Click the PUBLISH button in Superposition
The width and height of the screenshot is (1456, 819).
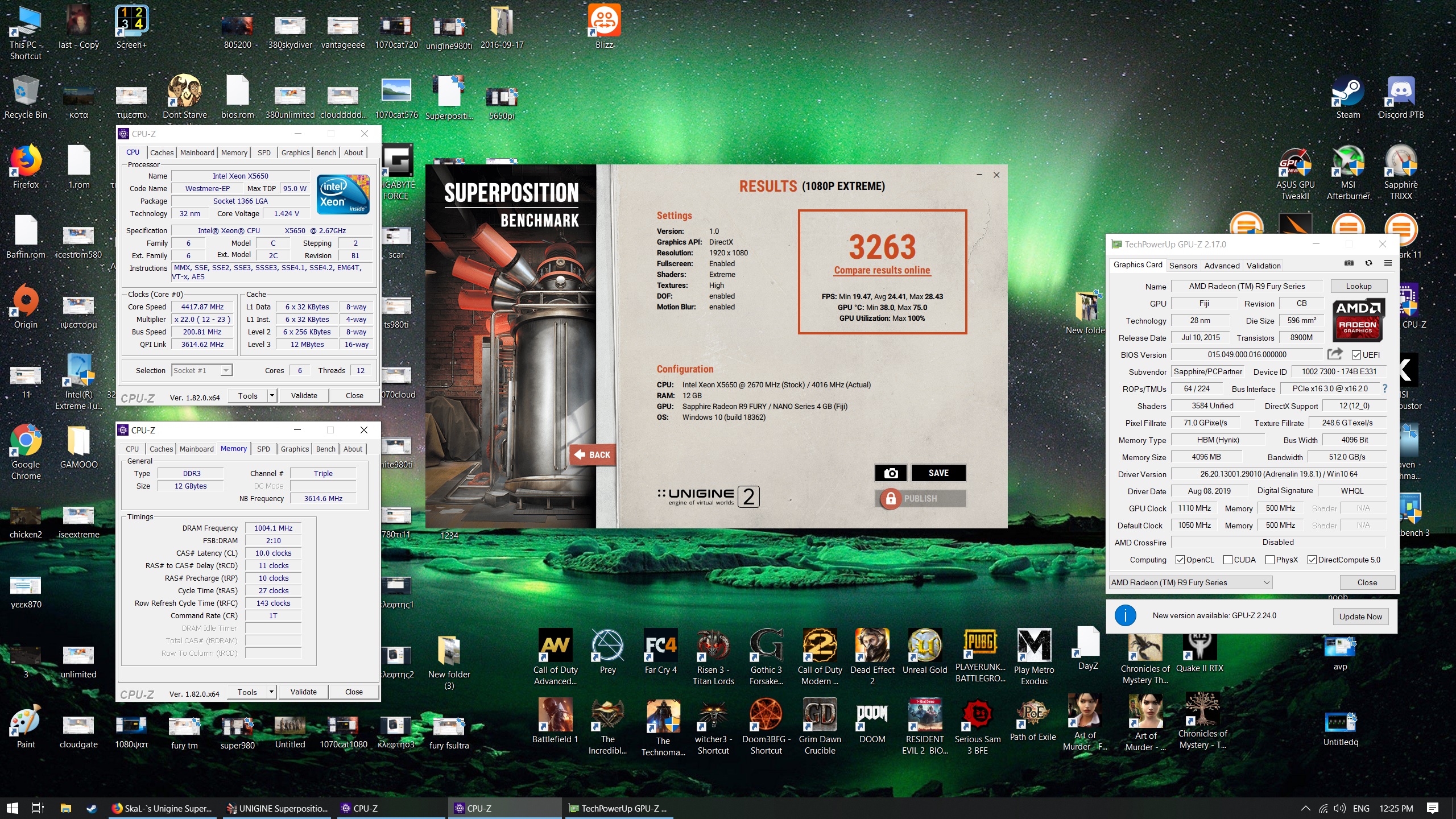point(920,498)
